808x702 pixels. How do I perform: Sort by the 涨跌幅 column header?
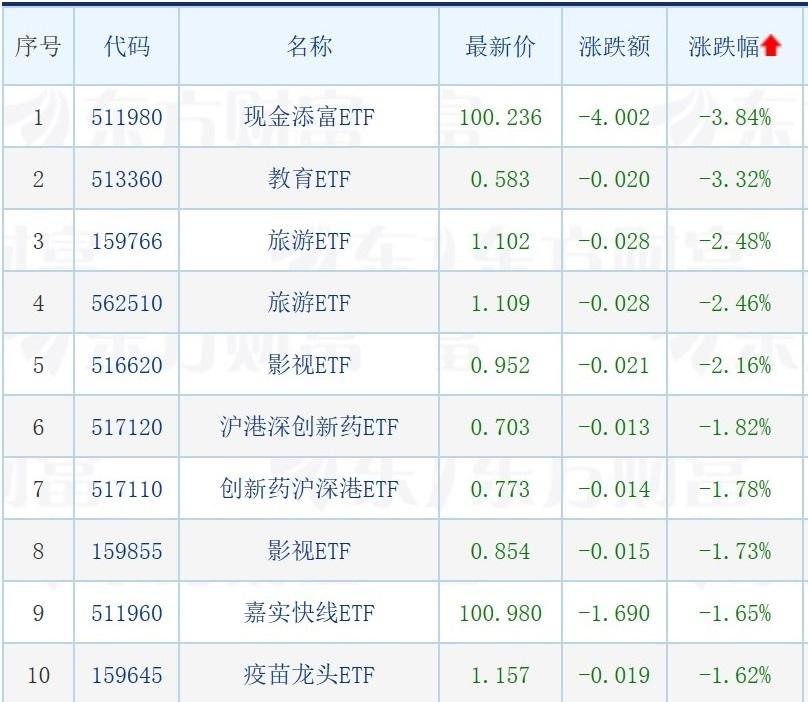(x=724, y=46)
